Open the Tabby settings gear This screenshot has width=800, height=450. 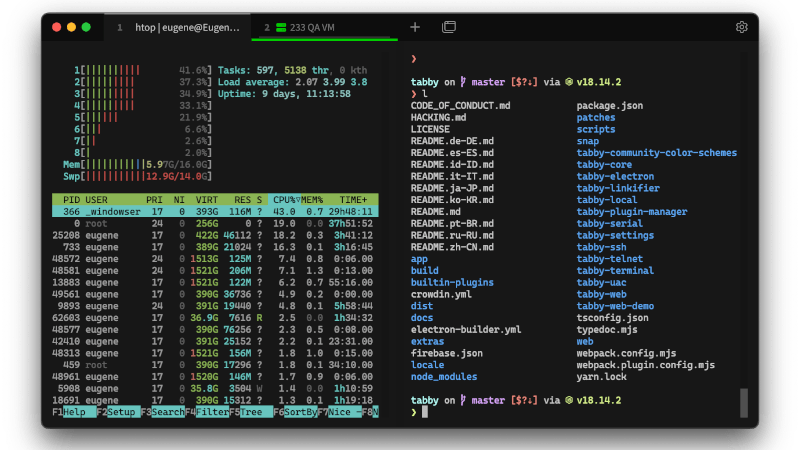(741, 27)
